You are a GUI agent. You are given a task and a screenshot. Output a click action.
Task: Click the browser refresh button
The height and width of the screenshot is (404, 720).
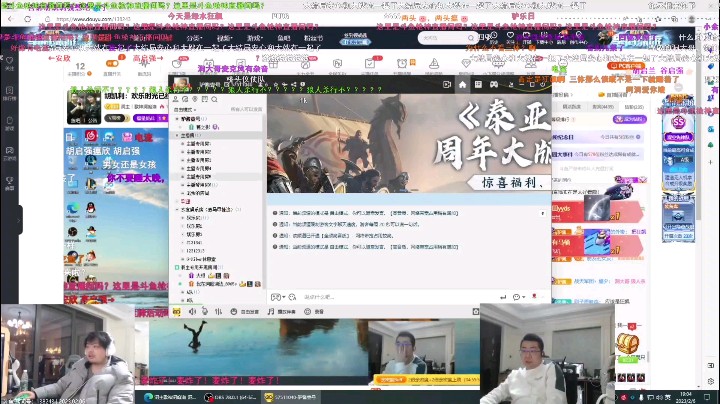28,19
